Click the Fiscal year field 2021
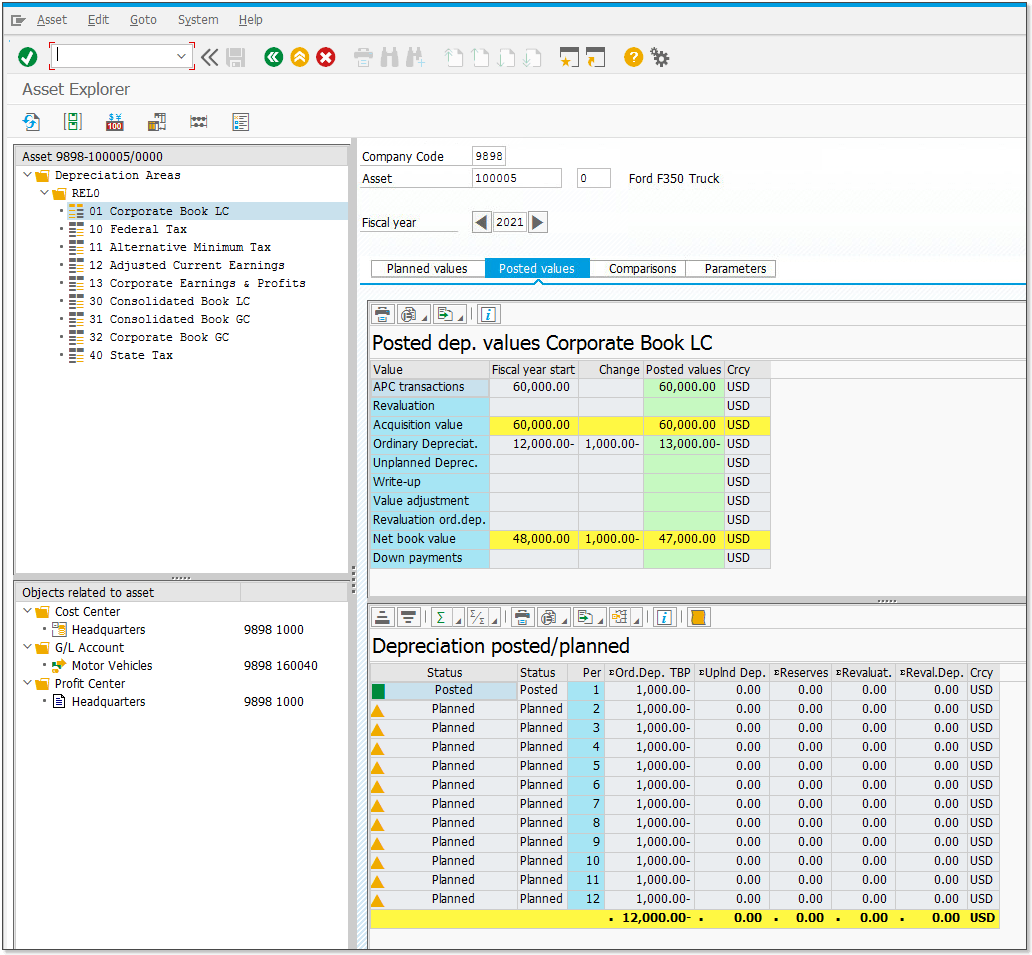This screenshot has height=955, width=1032. click(x=509, y=222)
